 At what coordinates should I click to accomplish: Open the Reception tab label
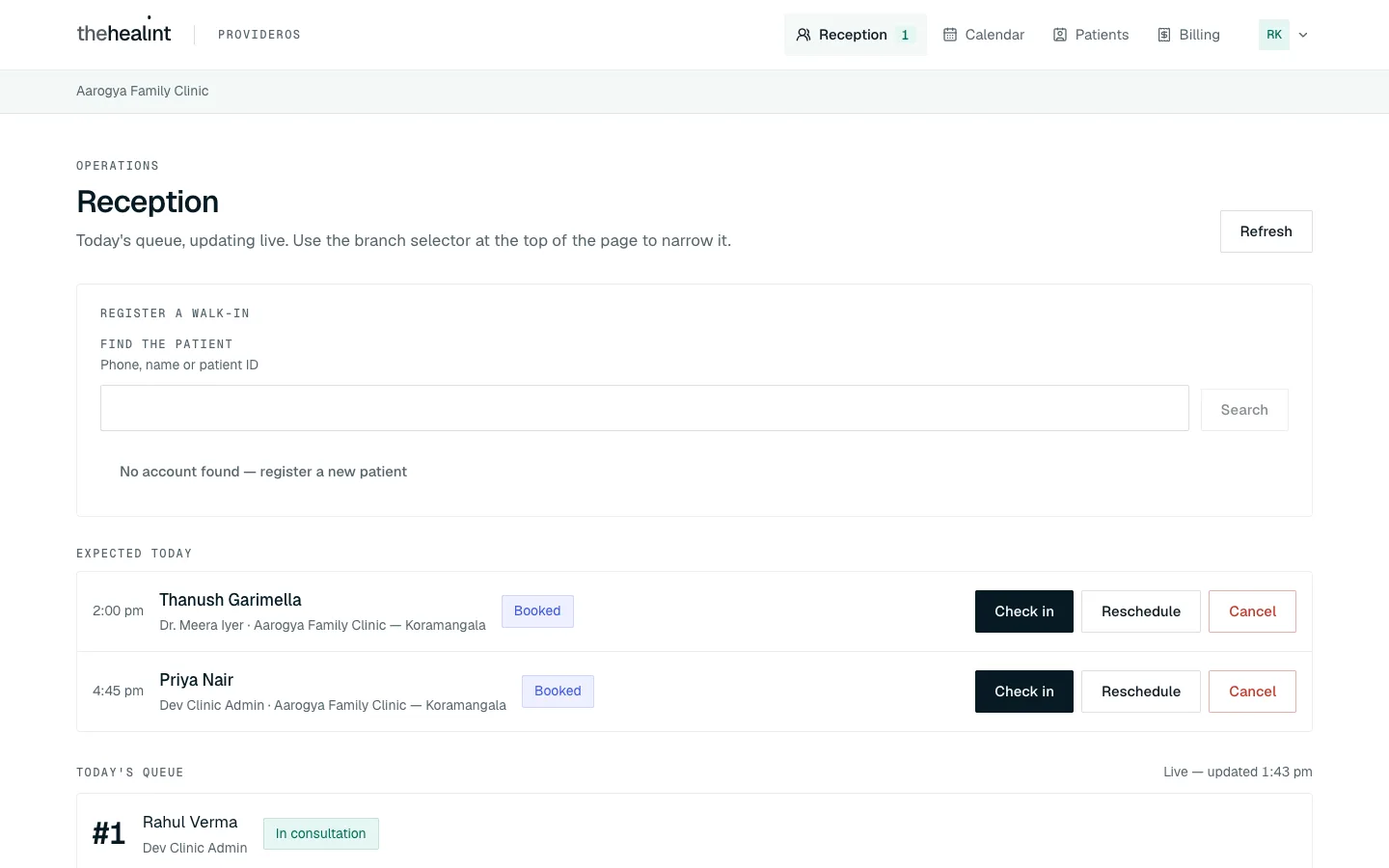tap(853, 35)
